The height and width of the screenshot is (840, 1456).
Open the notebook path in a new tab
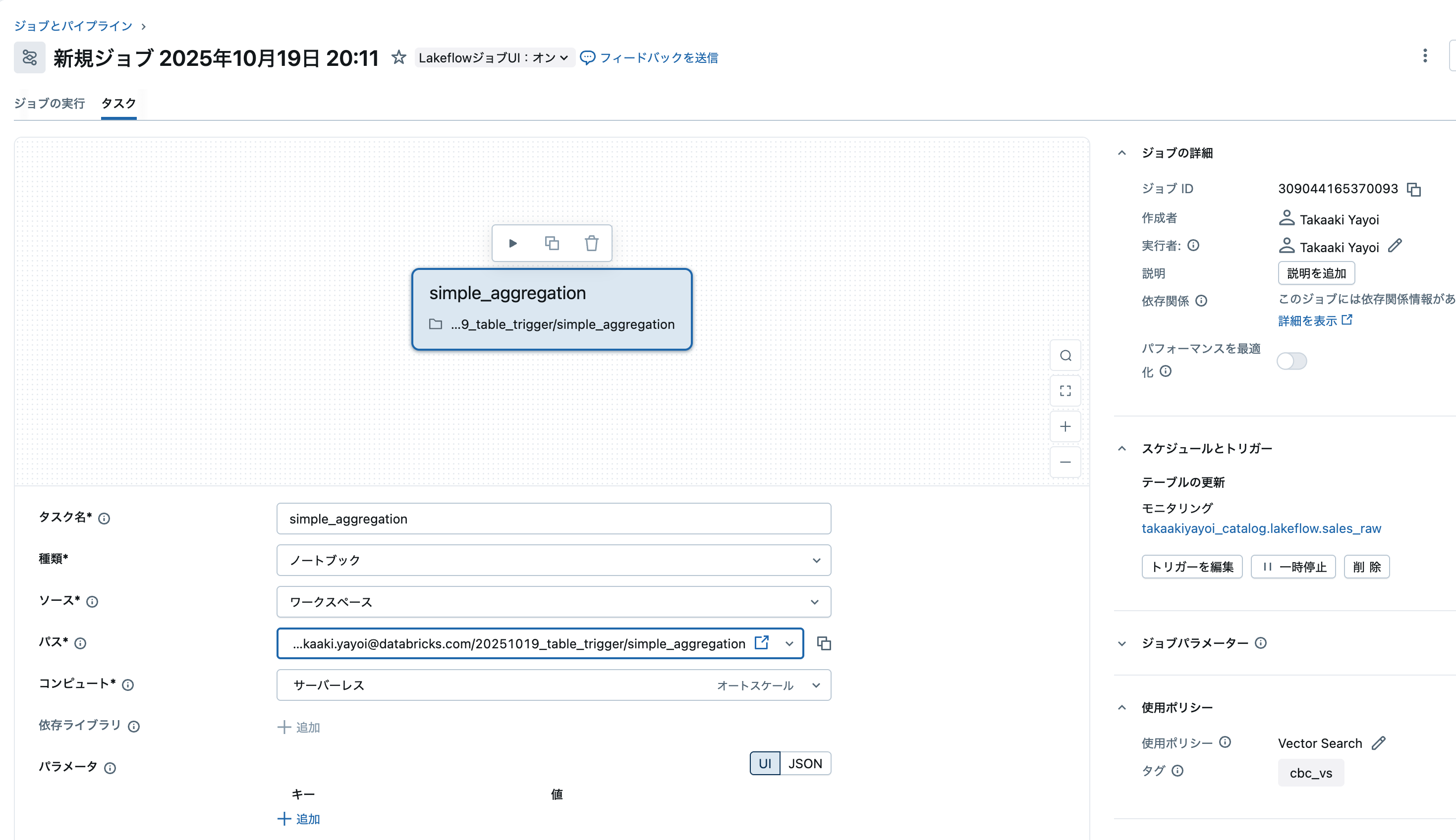click(761, 643)
